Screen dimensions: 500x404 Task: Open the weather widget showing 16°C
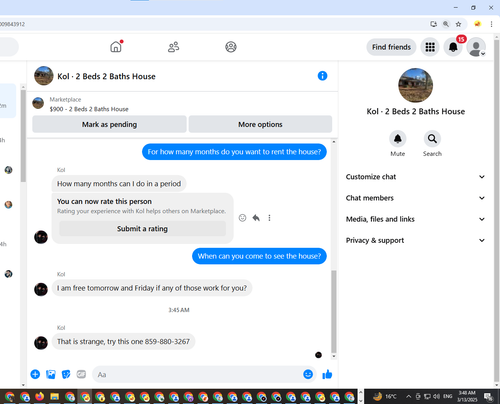coord(385,396)
